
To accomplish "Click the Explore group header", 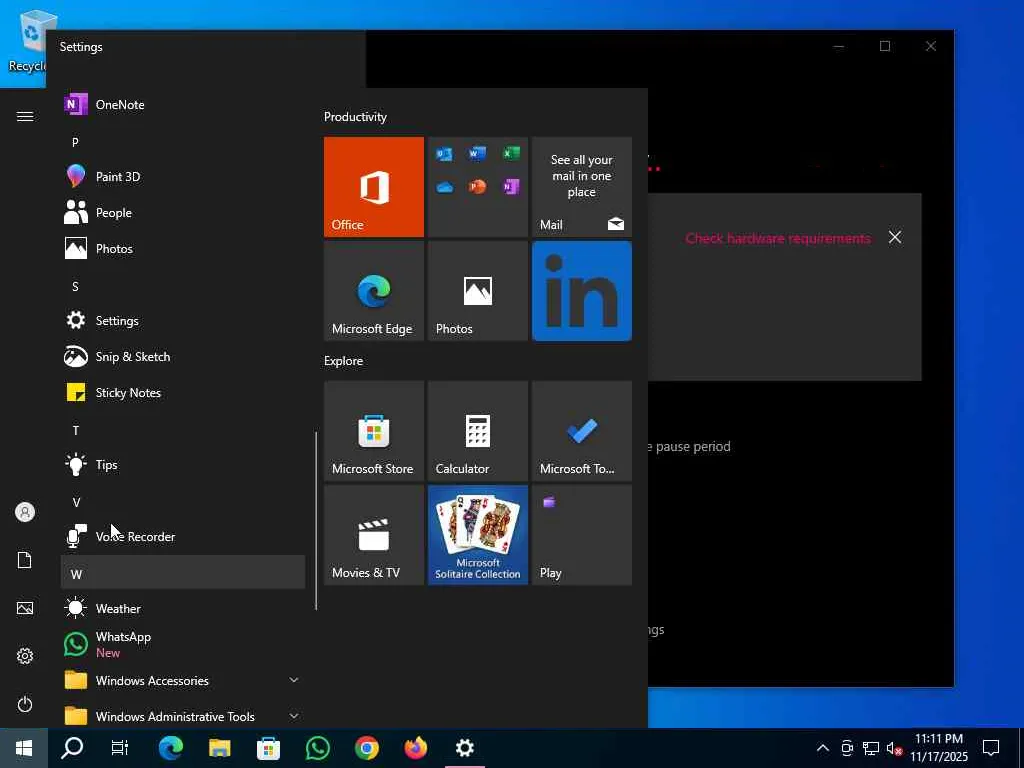I will pyautogui.click(x=344, y=360).
